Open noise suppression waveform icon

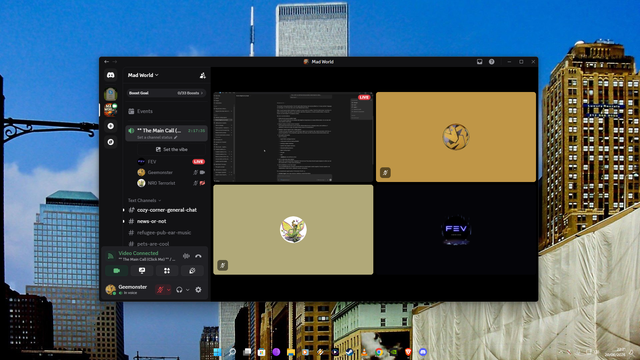186,256
